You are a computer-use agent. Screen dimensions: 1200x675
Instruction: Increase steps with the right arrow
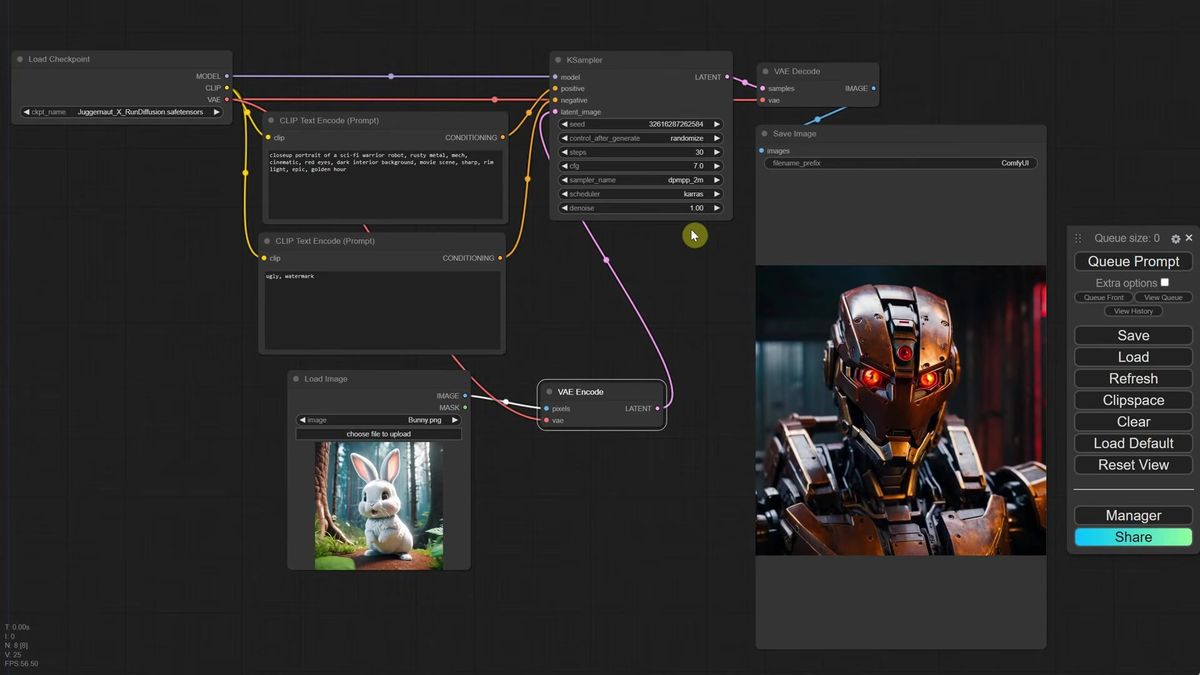(716, 152)
